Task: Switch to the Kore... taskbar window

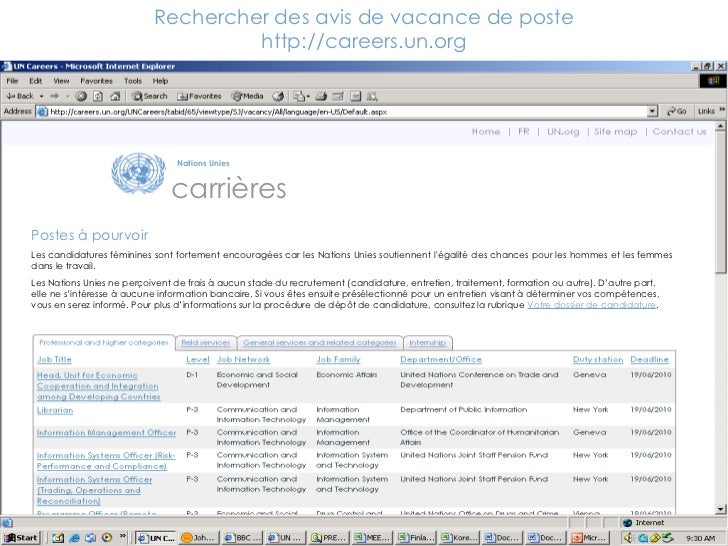Action: pos(458,538)
